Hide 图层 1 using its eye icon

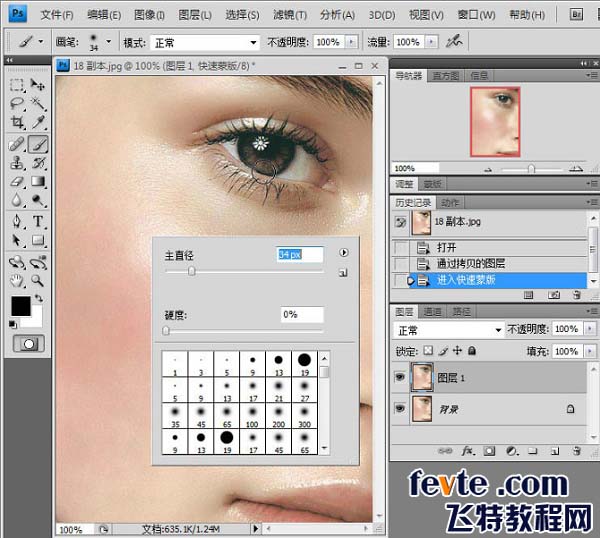401,378
